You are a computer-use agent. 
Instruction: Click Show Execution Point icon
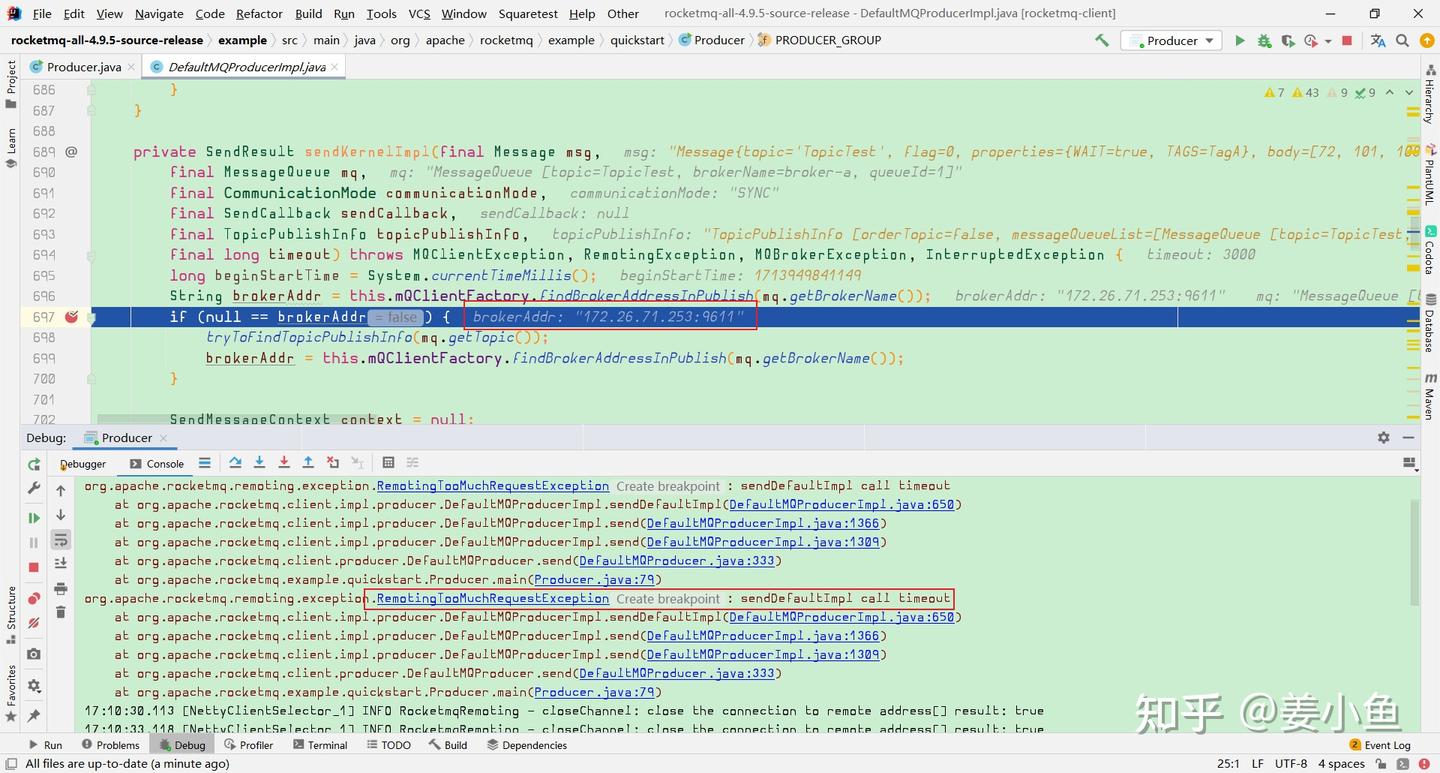coord(204,463)
